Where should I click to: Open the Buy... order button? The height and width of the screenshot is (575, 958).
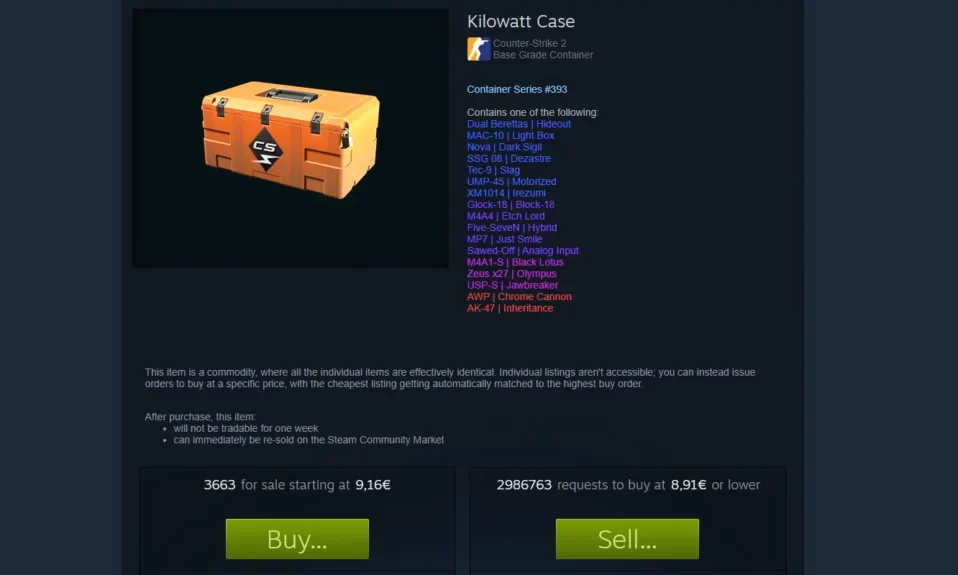pos(297,539)
